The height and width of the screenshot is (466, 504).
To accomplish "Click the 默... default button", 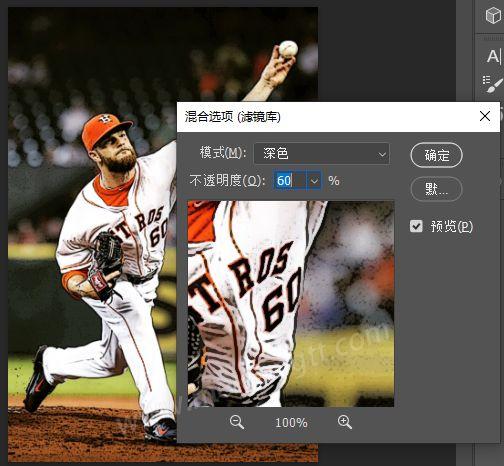I will tap(436, 189).
